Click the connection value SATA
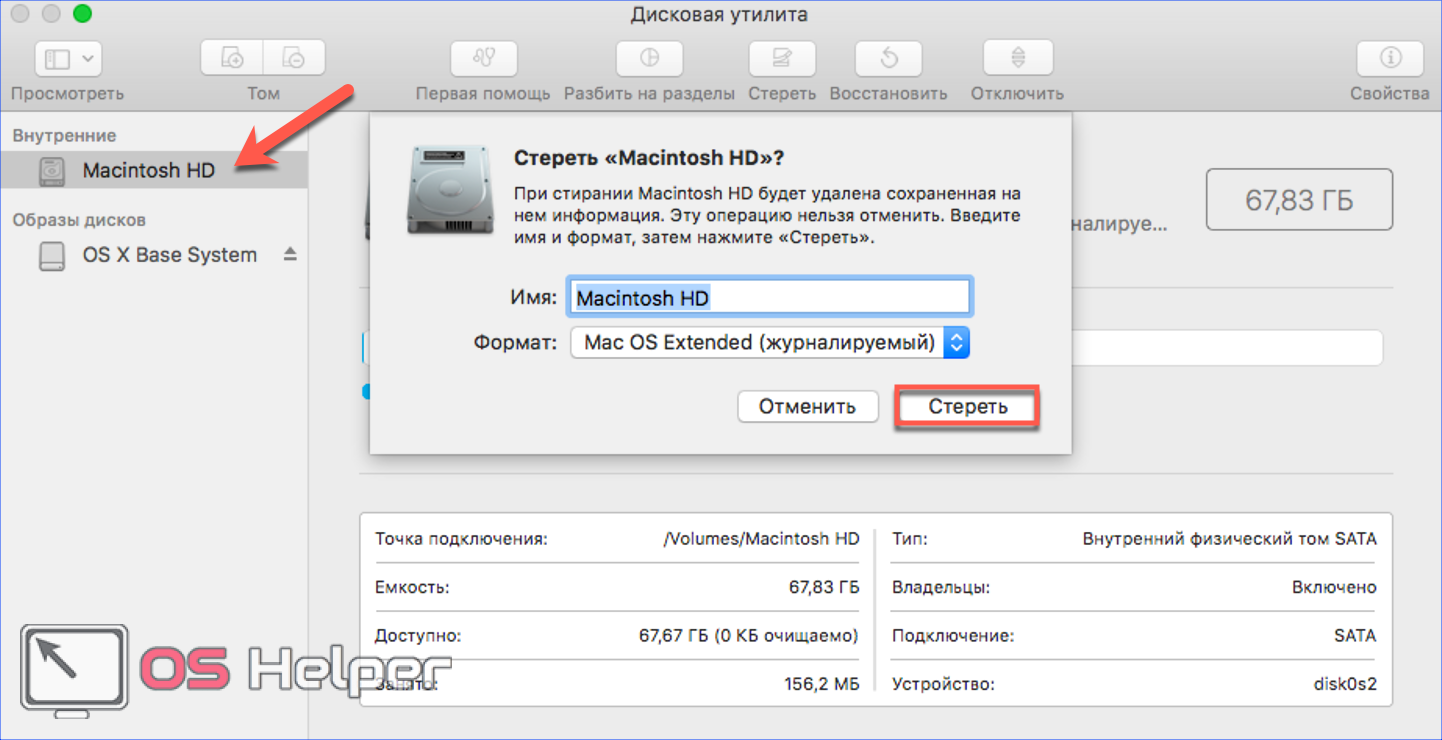This screenshot has width=1442, height=740. click(x=1355, y=636)
